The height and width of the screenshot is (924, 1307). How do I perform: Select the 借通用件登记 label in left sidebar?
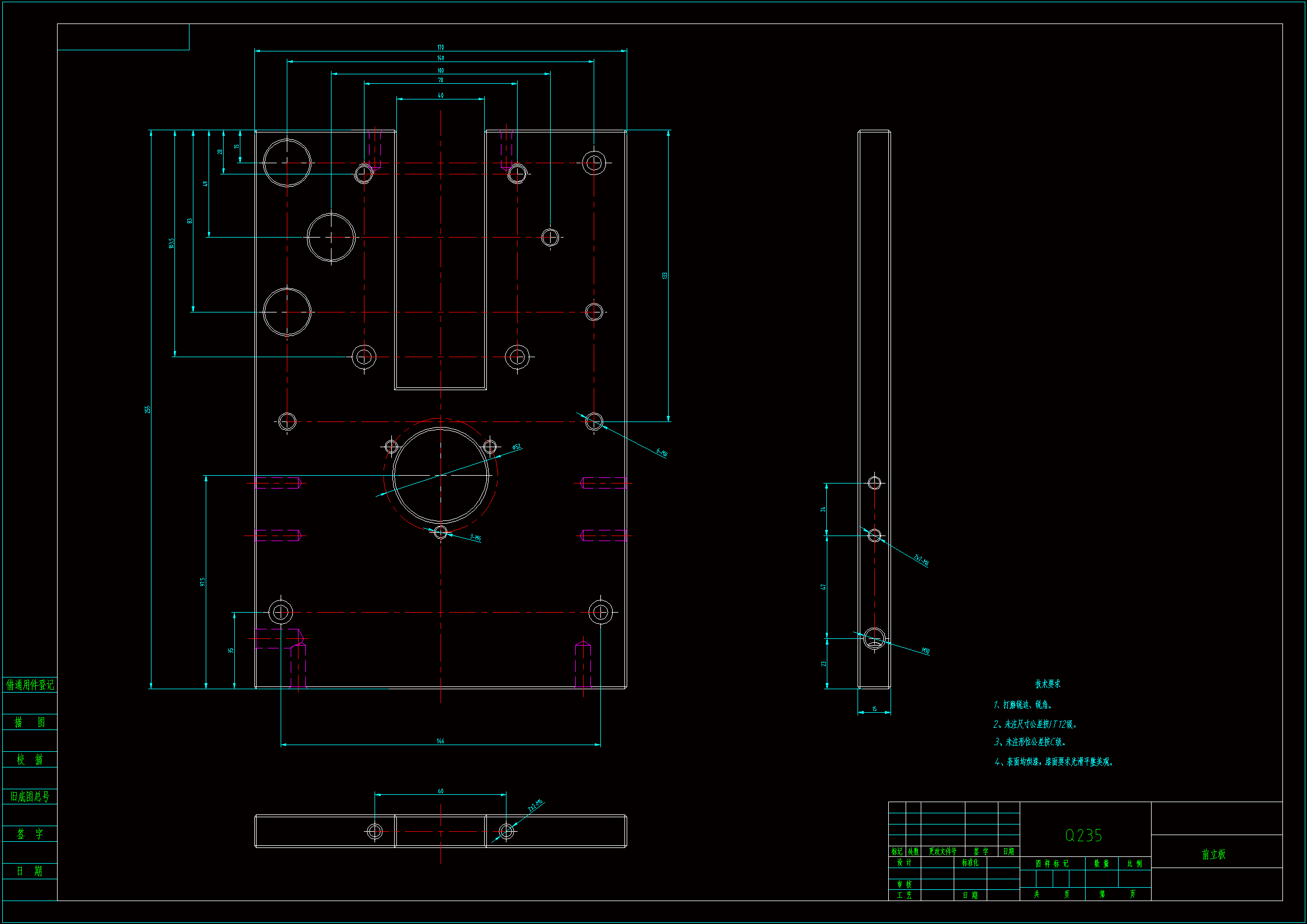(30, 685)
